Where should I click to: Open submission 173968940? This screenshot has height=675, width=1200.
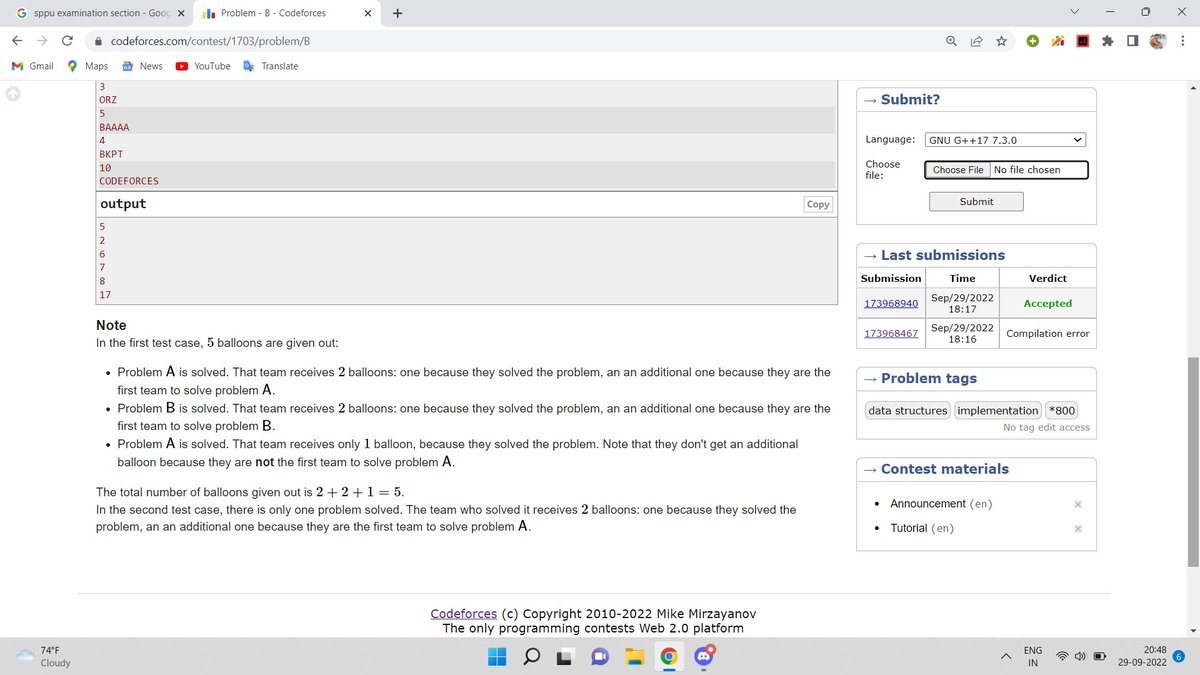[890, 303]
